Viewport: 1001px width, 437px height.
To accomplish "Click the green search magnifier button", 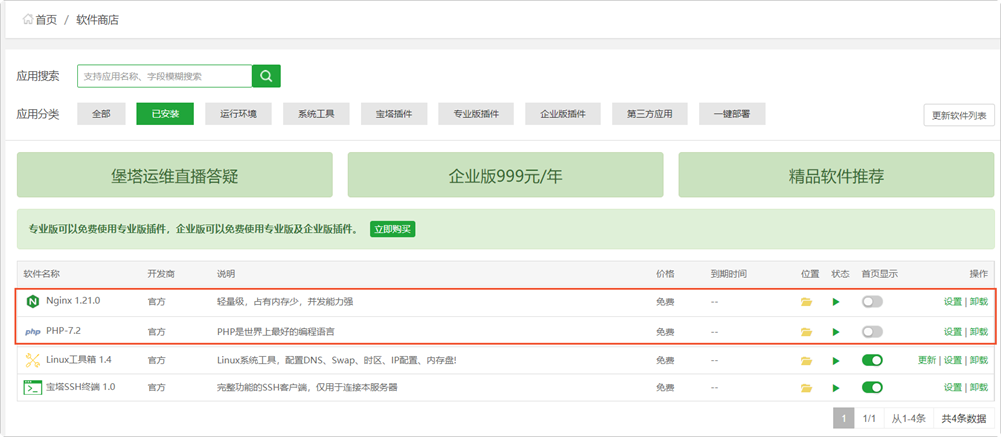I will (266, 76).
